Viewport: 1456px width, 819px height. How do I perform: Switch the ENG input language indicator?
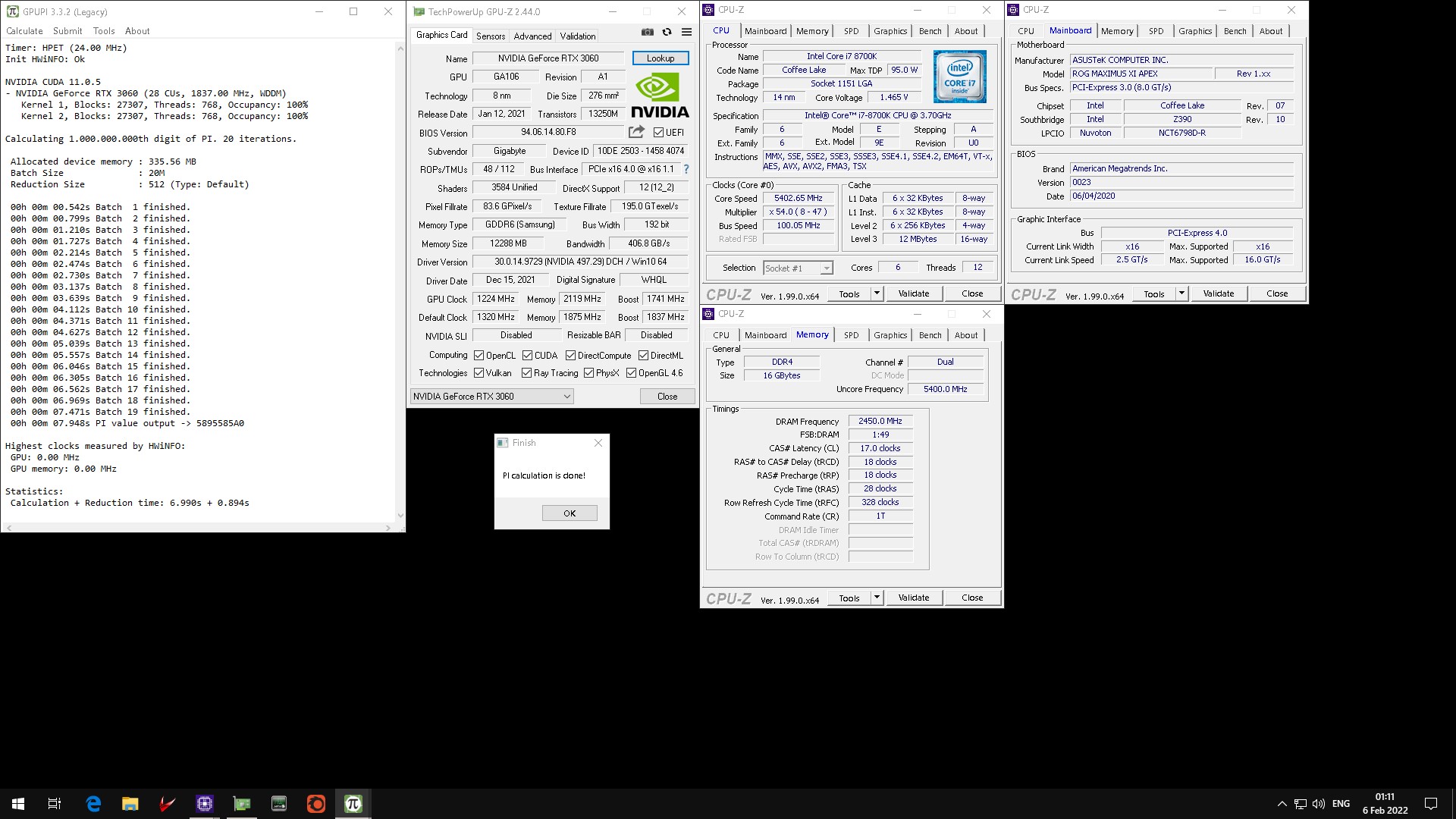[x=1341, y=804]
